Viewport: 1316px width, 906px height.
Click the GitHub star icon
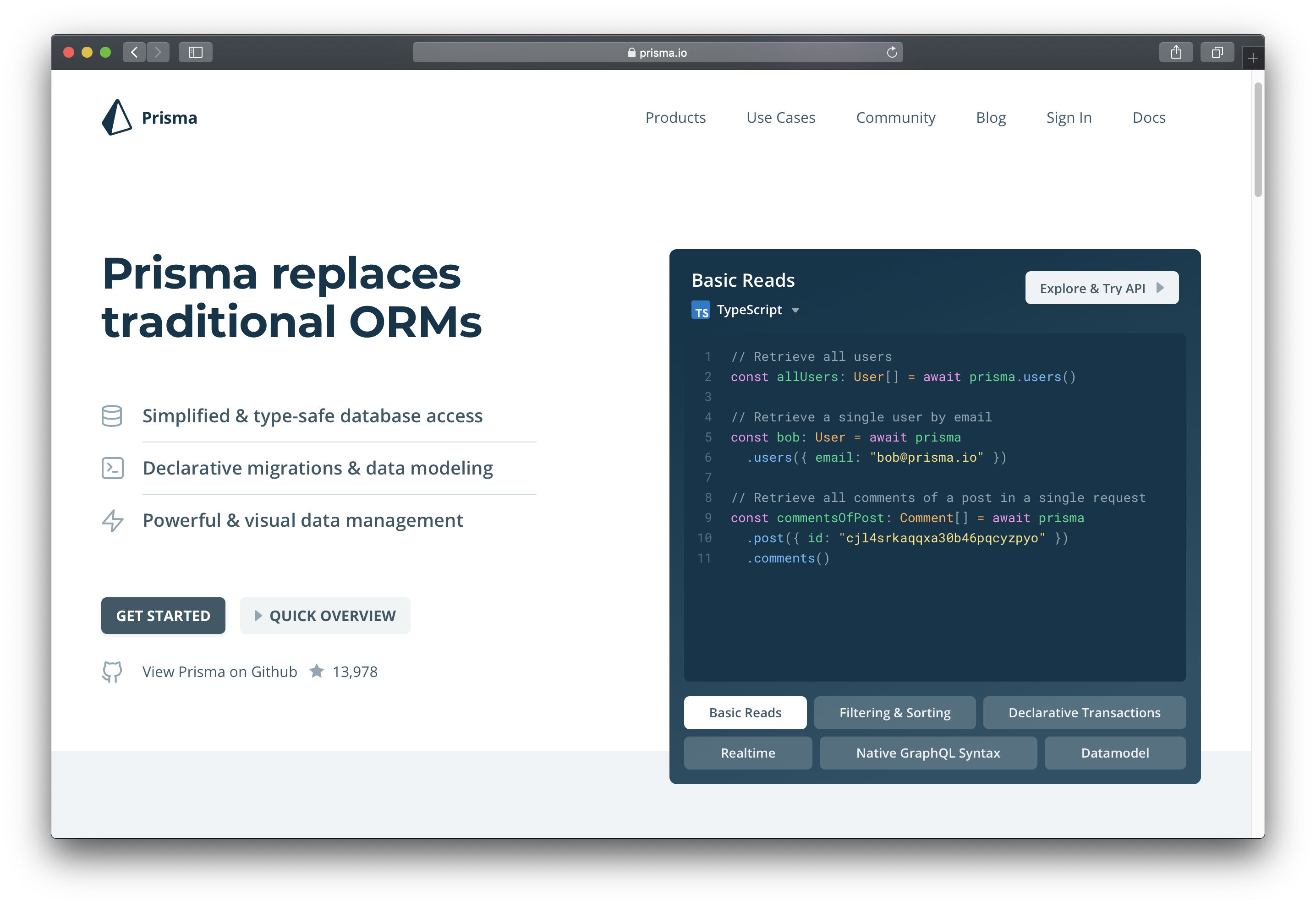tap(317, 671)
